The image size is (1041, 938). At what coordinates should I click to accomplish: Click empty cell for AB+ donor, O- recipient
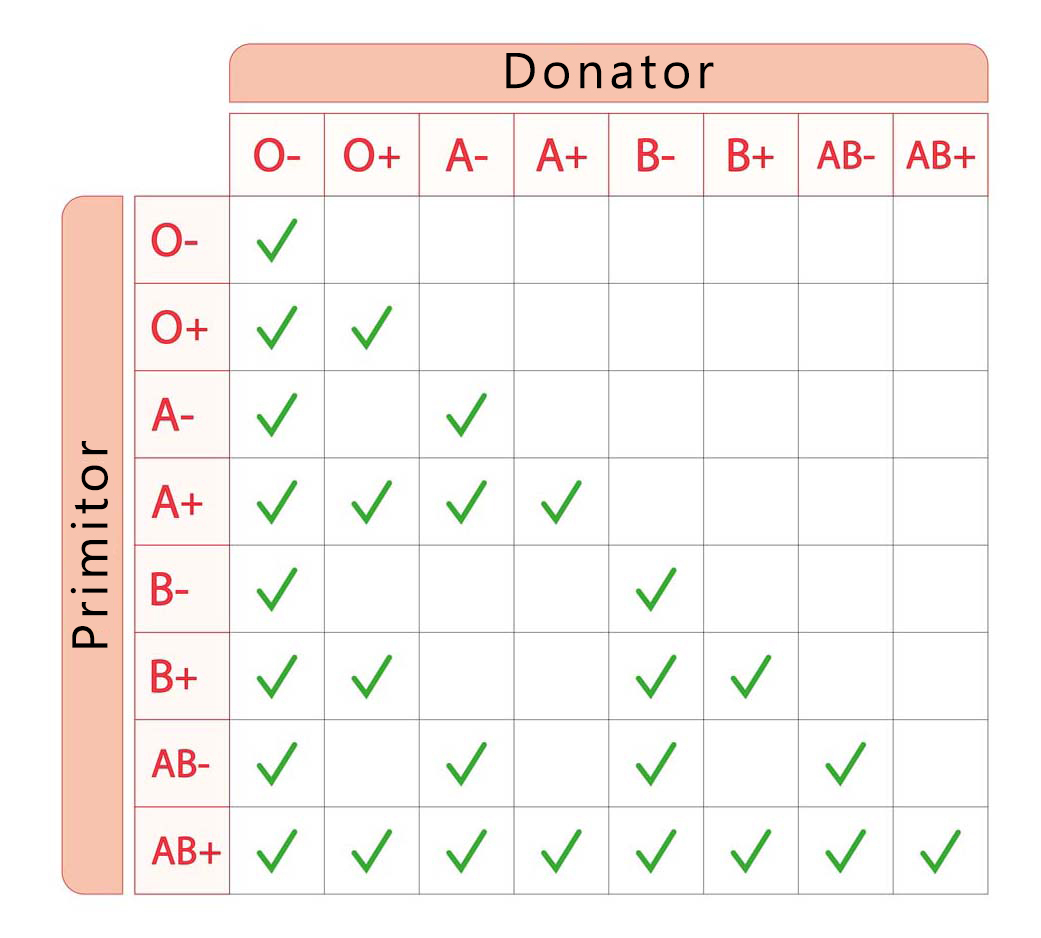940,241
